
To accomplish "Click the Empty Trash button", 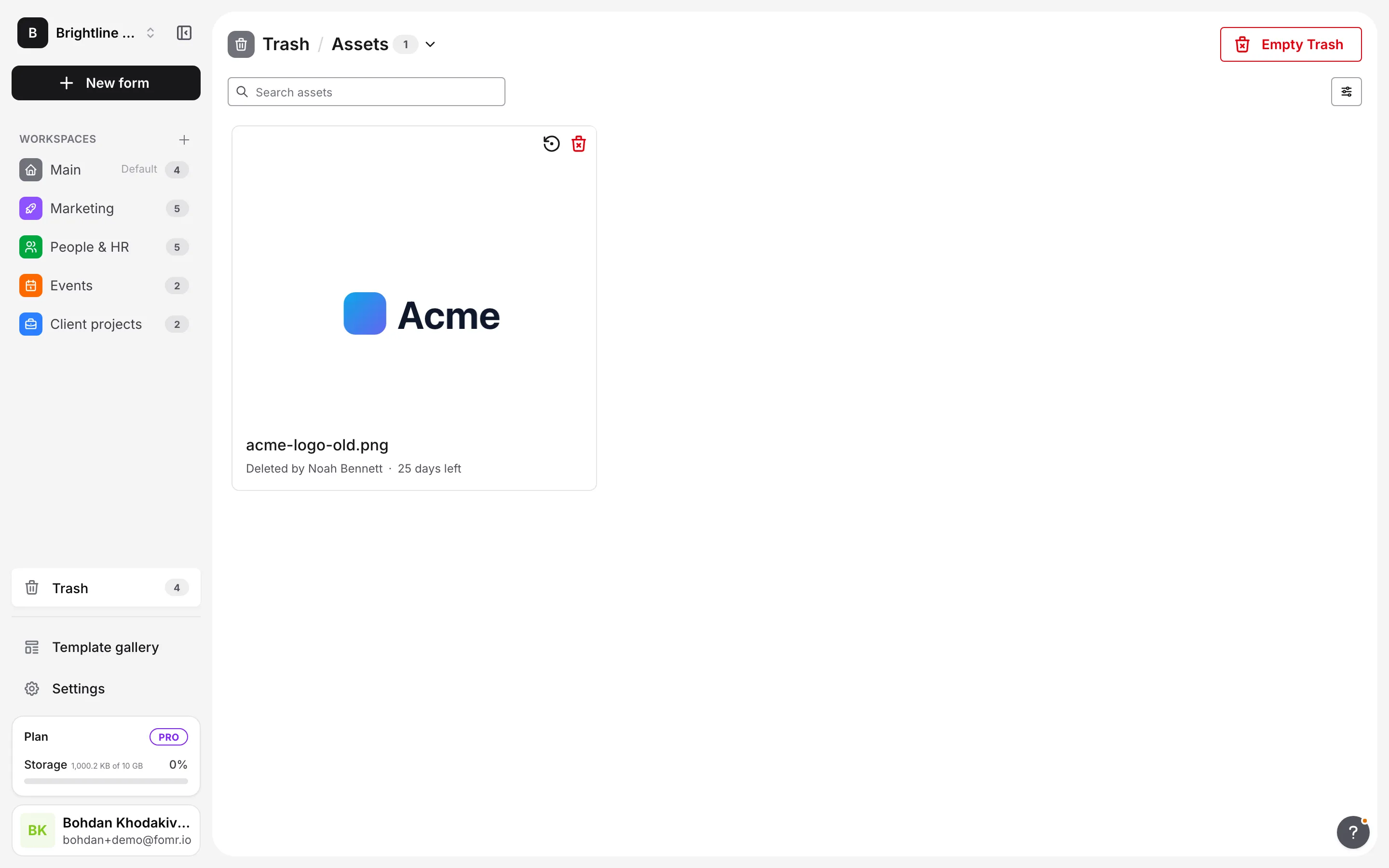I will (x=1290, y=44).
